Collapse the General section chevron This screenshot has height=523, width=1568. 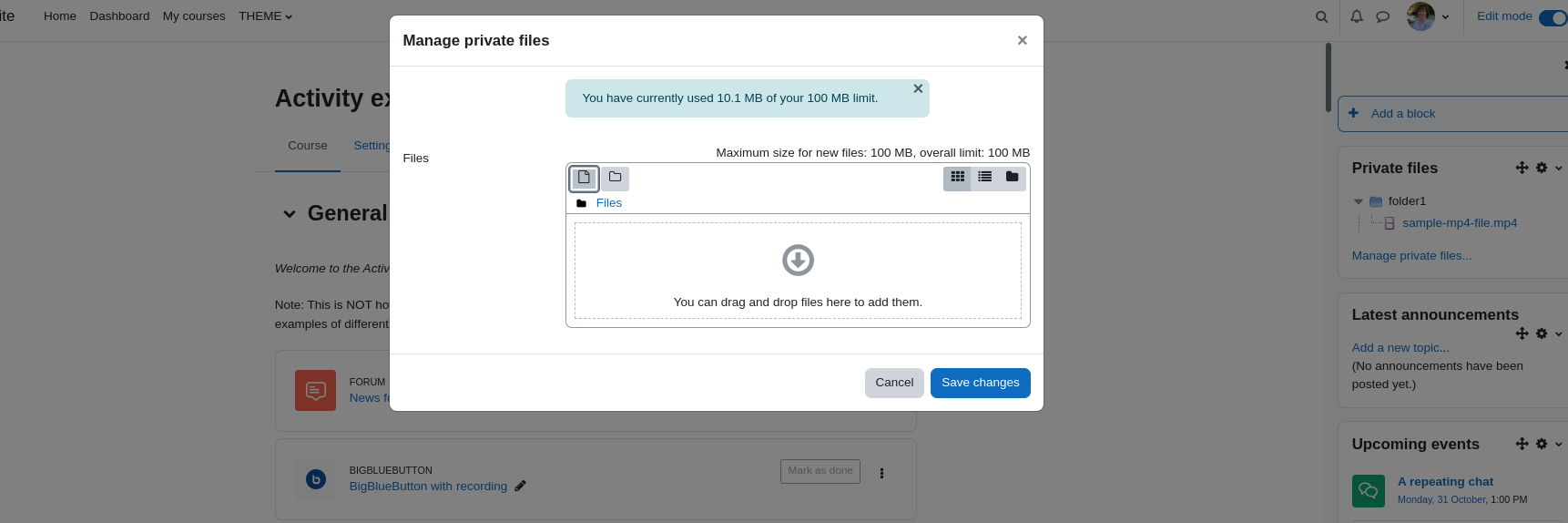[x=290, y=214]
